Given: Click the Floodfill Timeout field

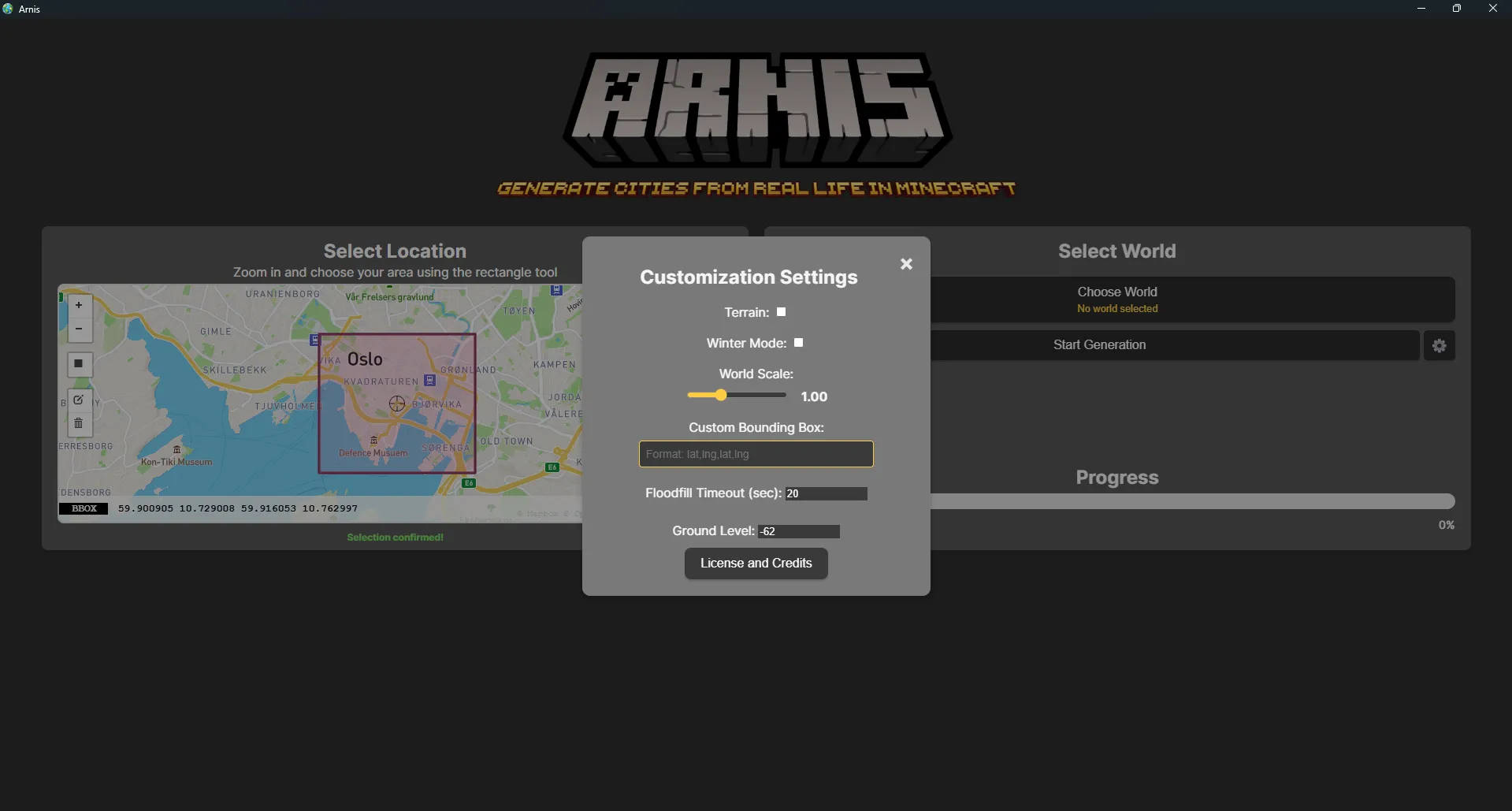Looking at the screenshot, I should [x=826, y=493].
